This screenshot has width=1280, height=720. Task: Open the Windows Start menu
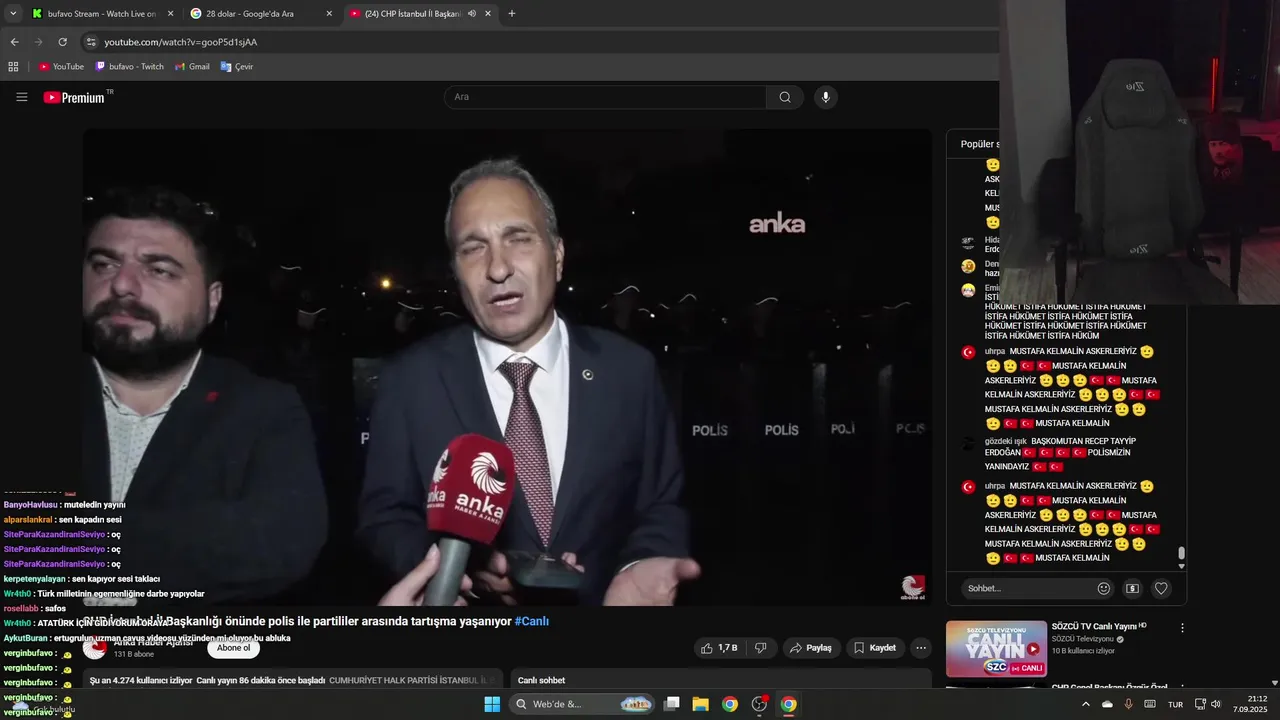click(492, 704)
